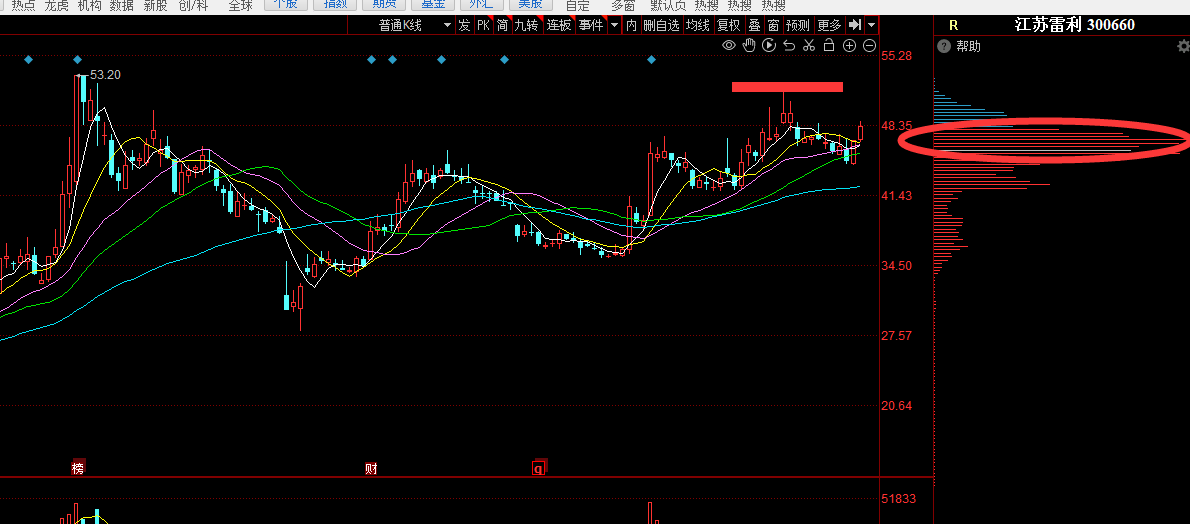Switch to the 外汇 tab
Image resolution: width=1190 pixels, height=524 pixels.
(x=482, y=5)
